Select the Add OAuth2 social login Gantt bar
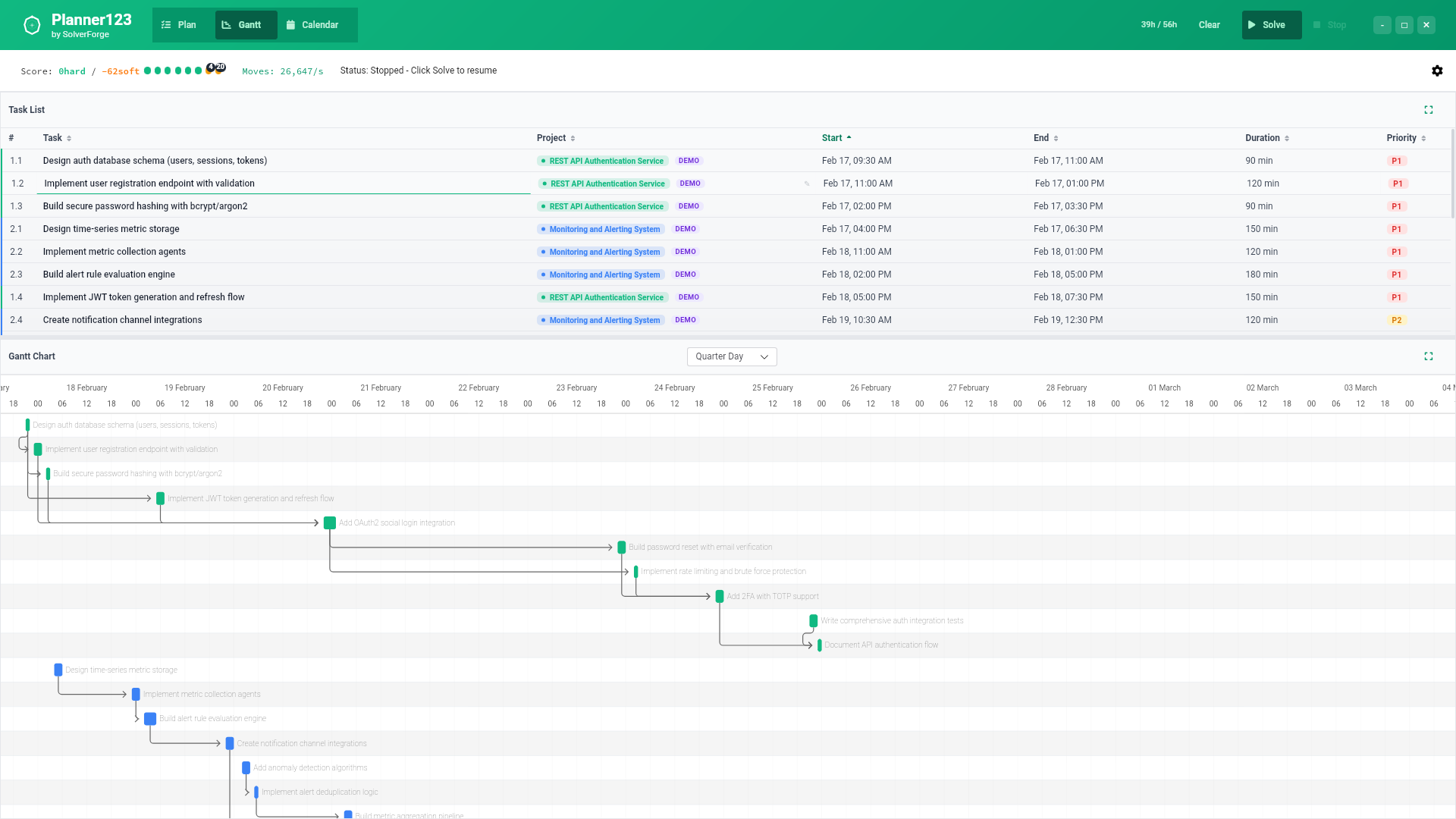Image resolution: width=1456 pixels, height=819 pixels. point(329,522)
